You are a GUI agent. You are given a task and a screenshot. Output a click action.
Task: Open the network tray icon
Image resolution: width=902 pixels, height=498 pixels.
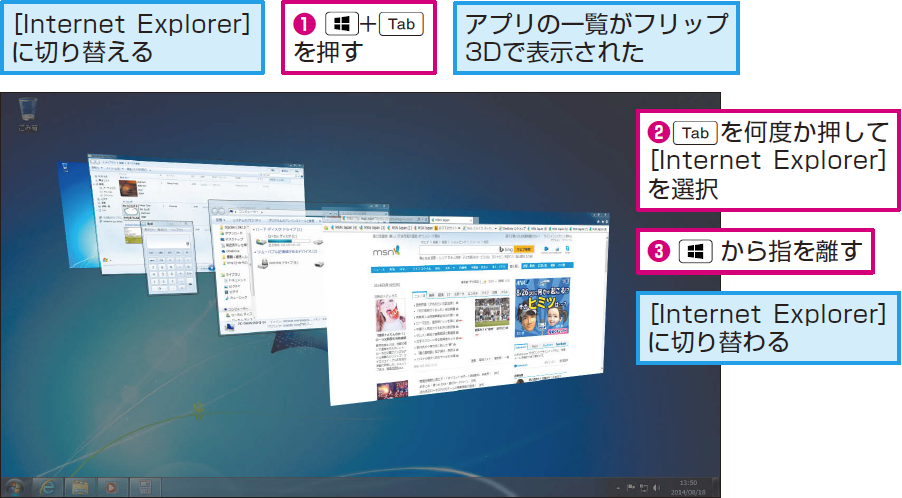[x=644, y=488]
